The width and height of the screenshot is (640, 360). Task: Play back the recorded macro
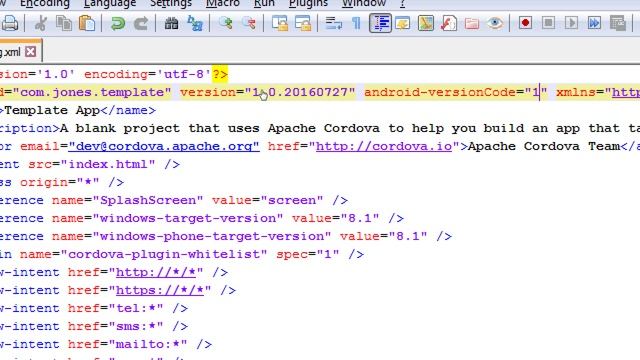click(571, 23)
